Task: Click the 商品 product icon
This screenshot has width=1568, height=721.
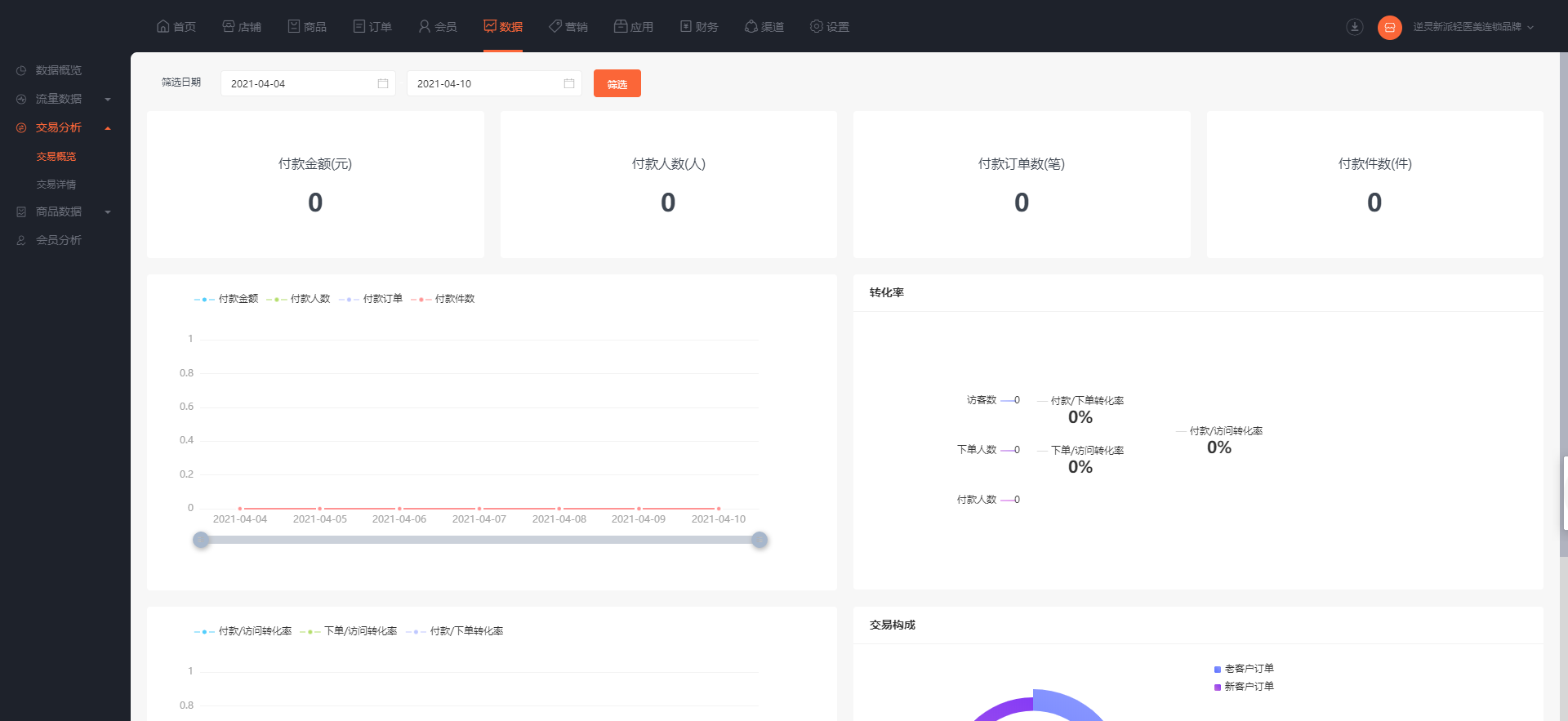Action: (293, 26)
